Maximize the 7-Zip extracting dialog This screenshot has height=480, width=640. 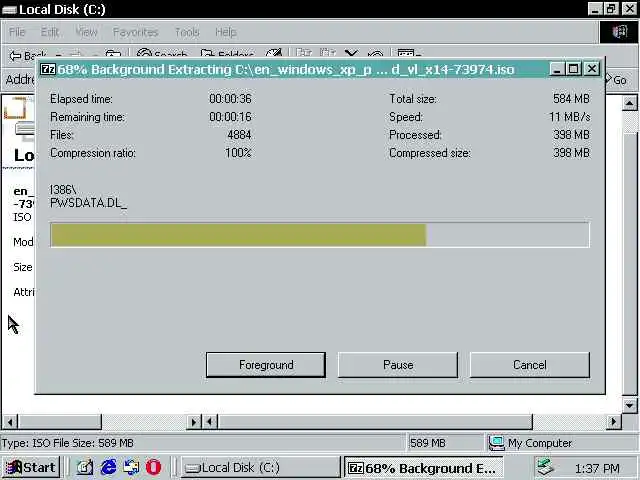[574, 69]
